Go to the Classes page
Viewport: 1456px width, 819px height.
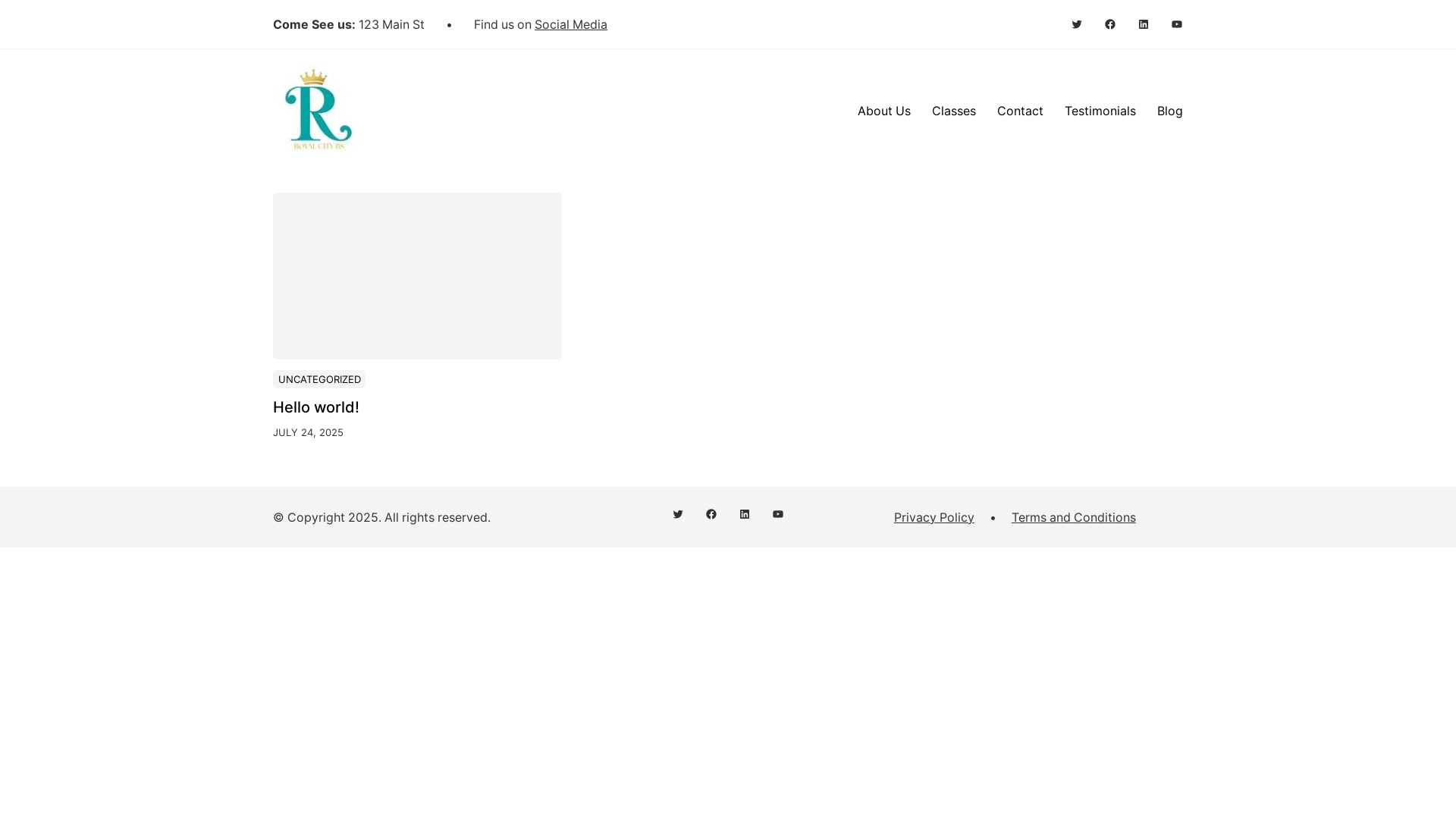[x=954, y=111]
